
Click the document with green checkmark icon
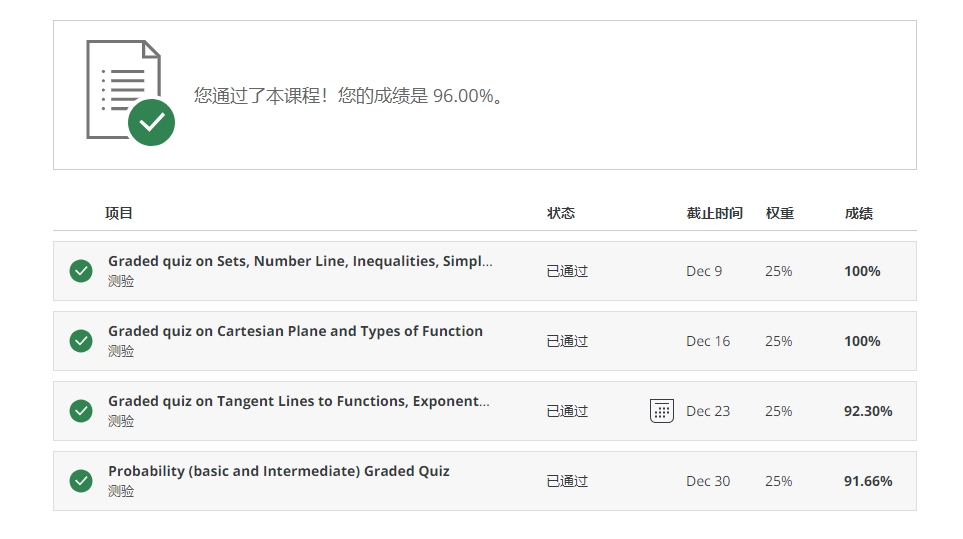pos(130,93)
